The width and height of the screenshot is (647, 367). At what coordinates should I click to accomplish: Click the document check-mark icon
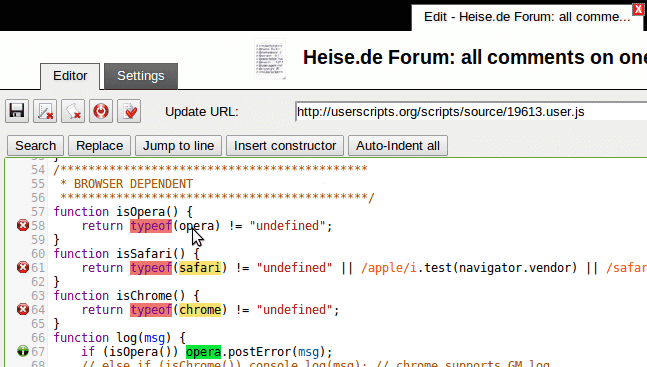click(x=129, y=111)
